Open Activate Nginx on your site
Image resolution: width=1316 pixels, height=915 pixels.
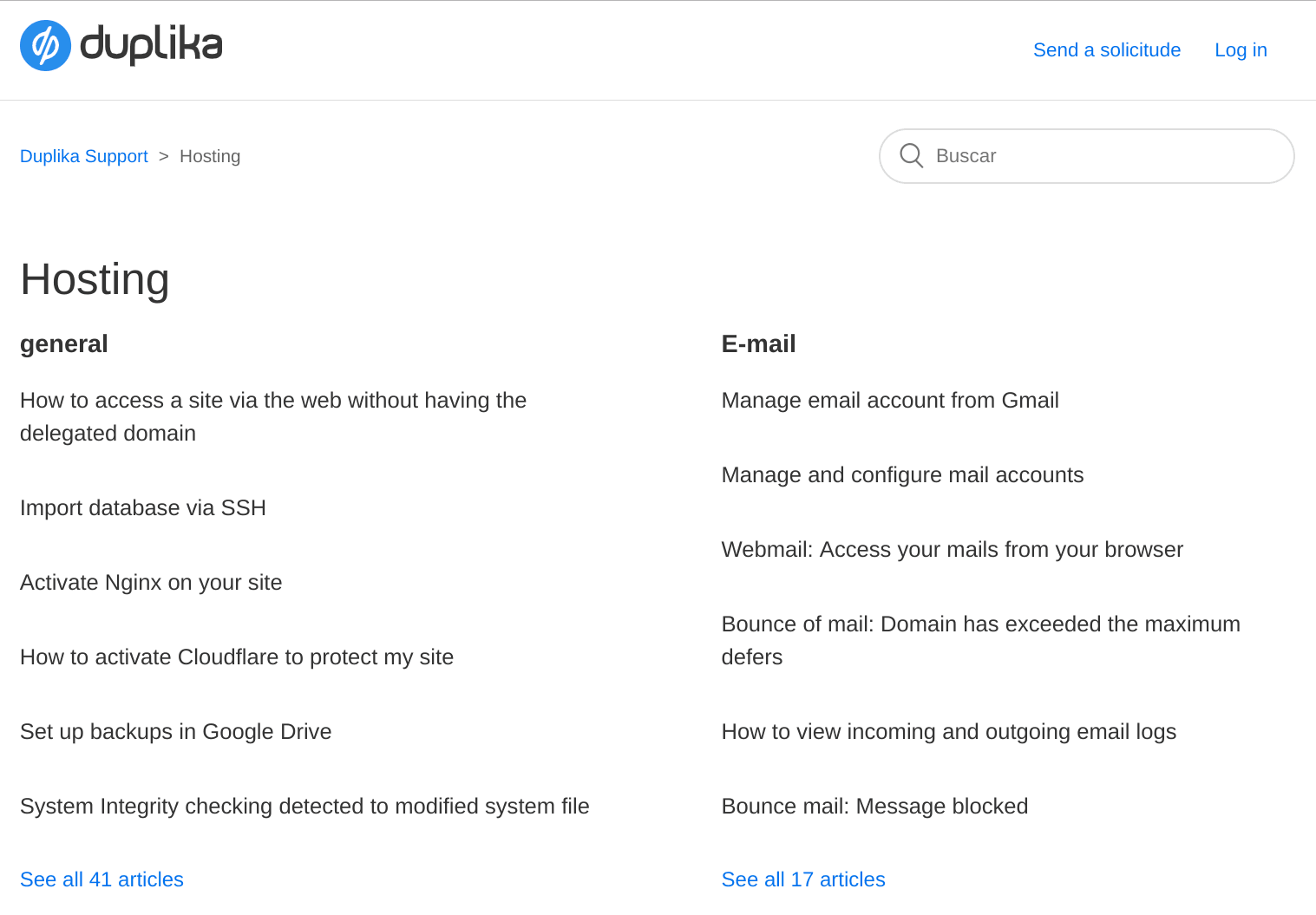[x=151, y=582]
